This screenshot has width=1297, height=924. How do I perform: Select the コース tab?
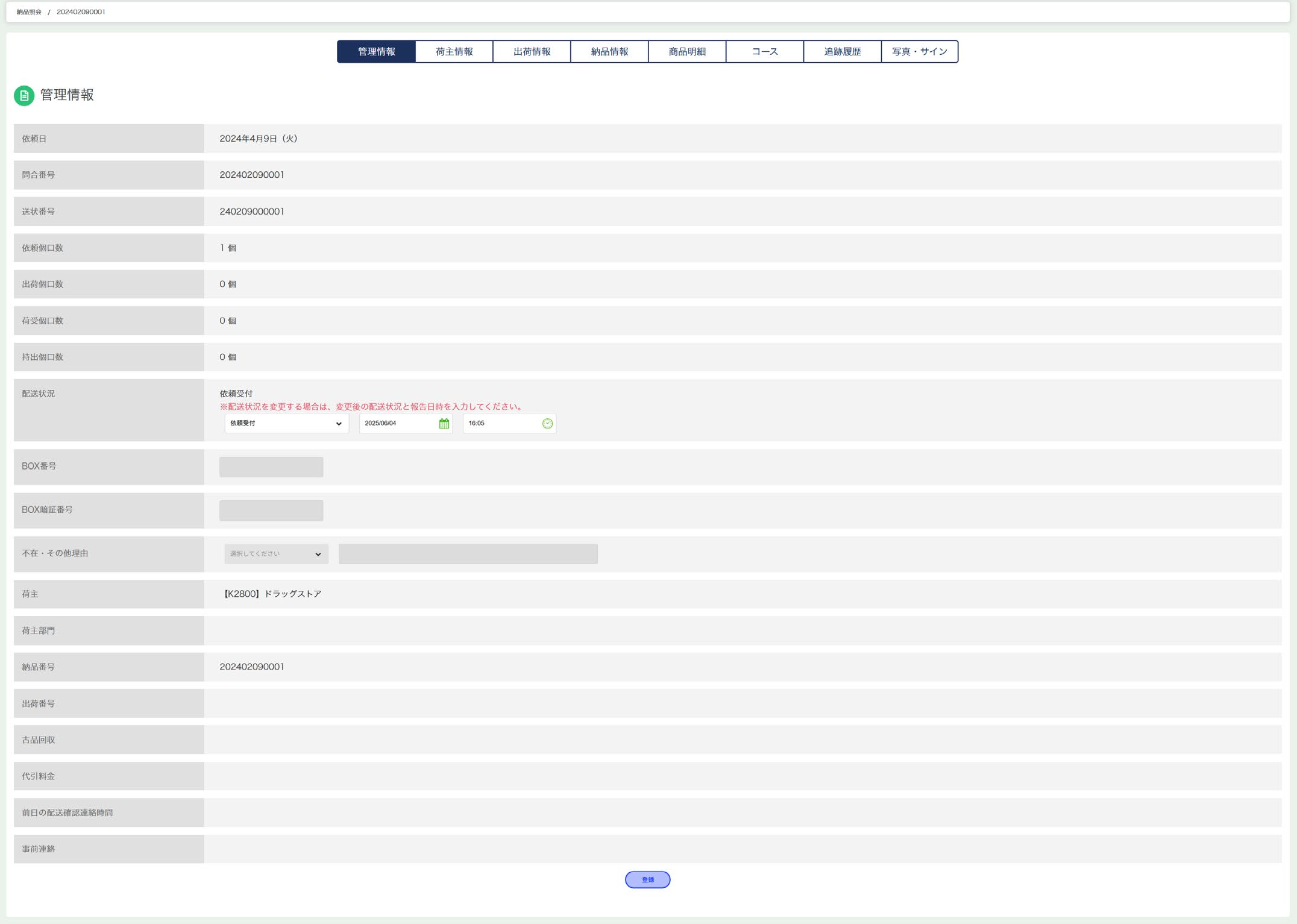pos(765,52)
